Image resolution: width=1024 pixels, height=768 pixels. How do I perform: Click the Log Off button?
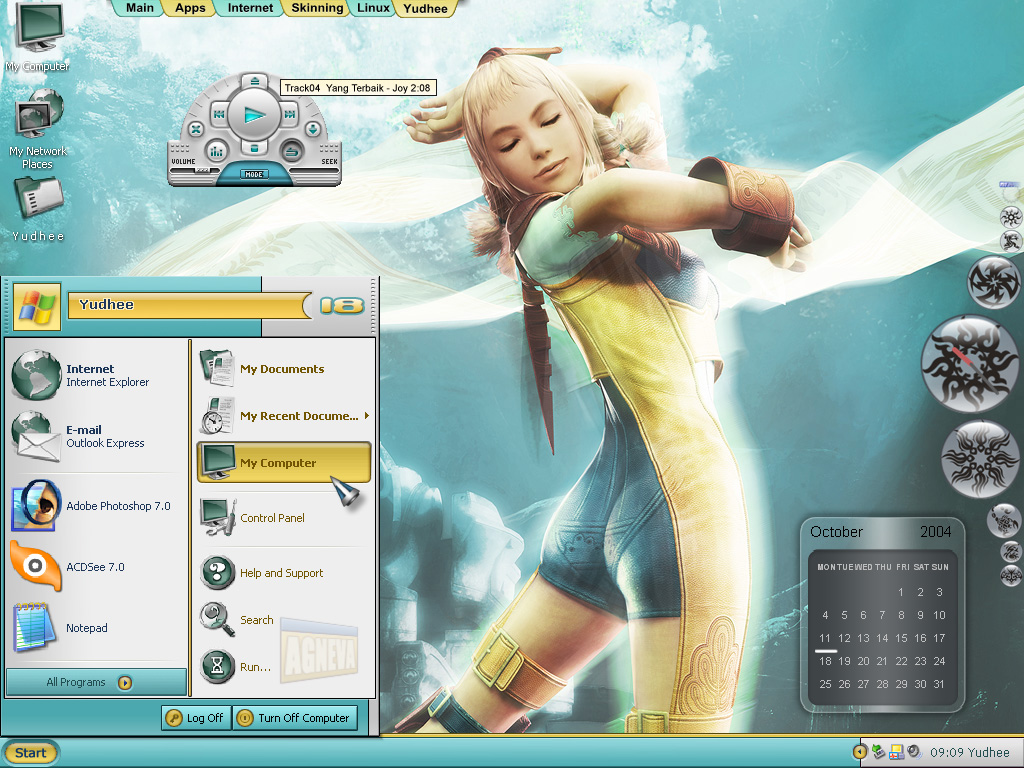pos(195,718)
